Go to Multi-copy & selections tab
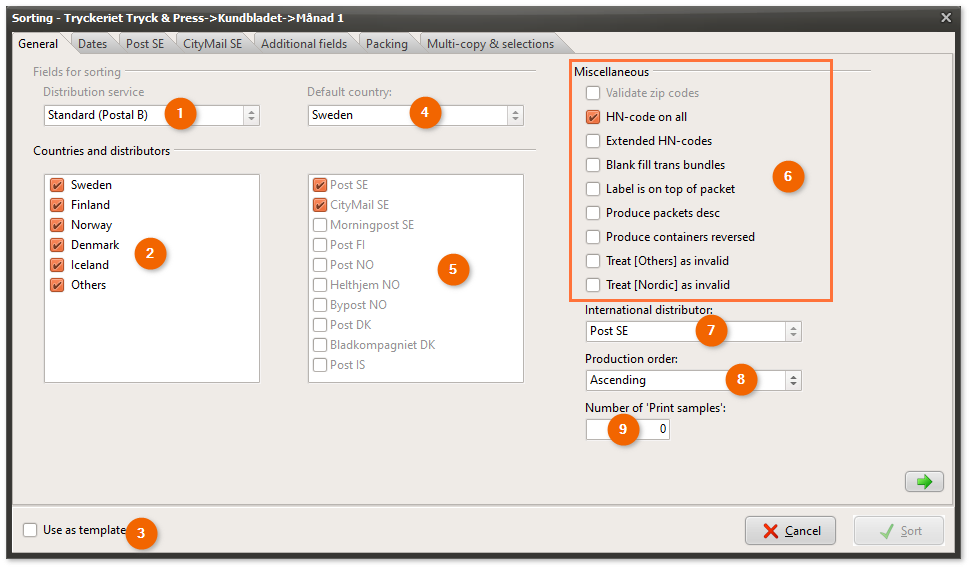 point(490,44)
